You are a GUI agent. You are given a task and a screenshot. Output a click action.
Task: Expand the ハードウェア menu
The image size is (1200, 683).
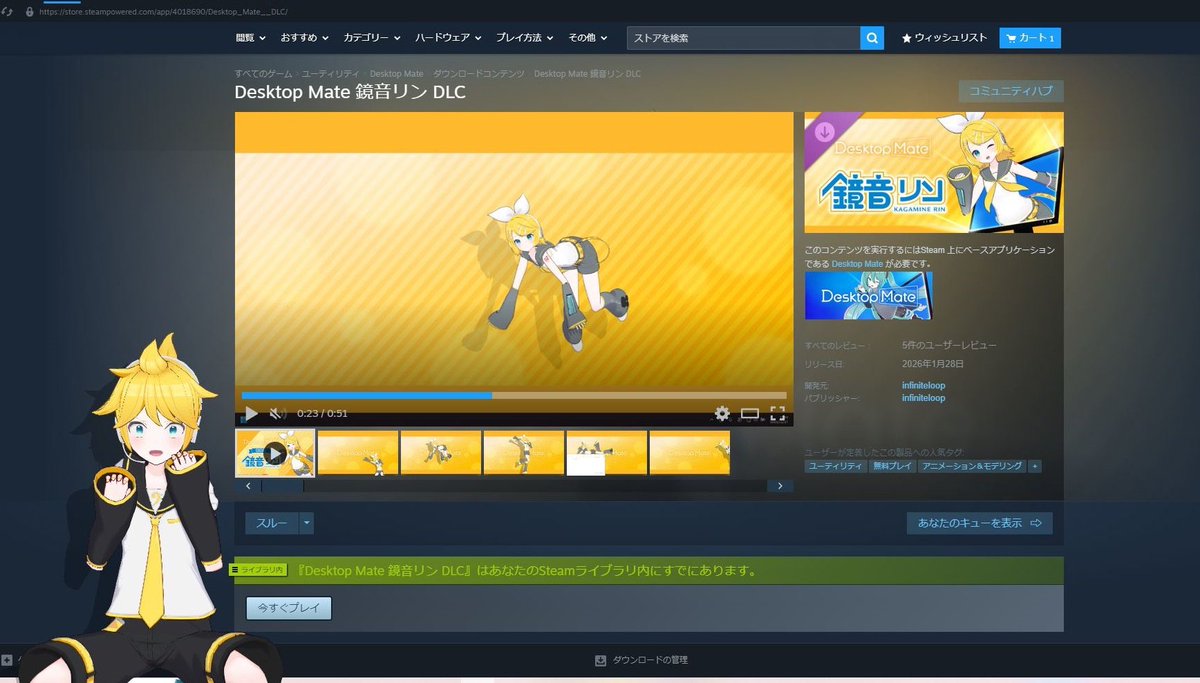click(x=449, y=38)
